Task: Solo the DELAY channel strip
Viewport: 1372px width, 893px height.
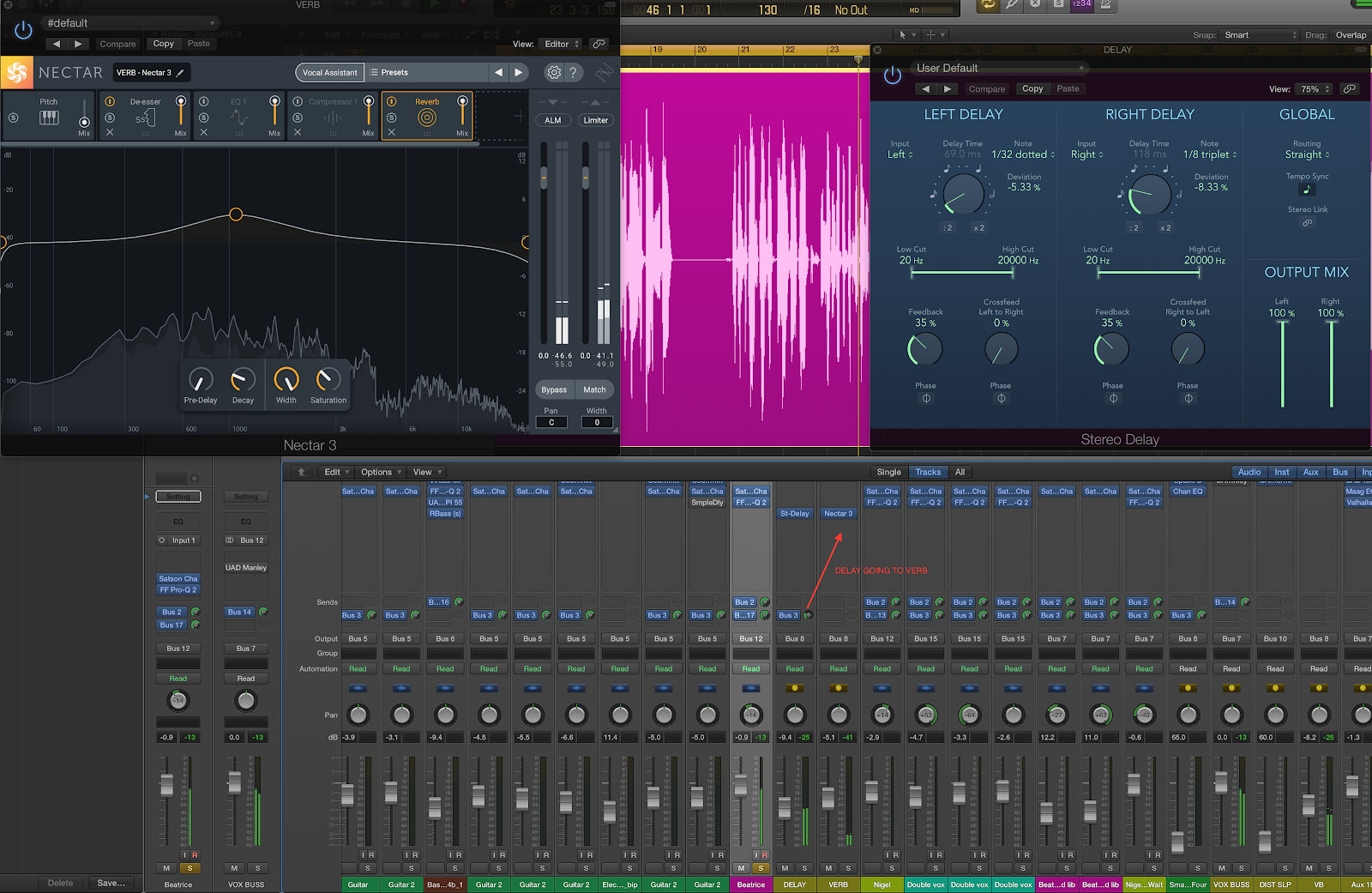Action: [x=804, y=868]
